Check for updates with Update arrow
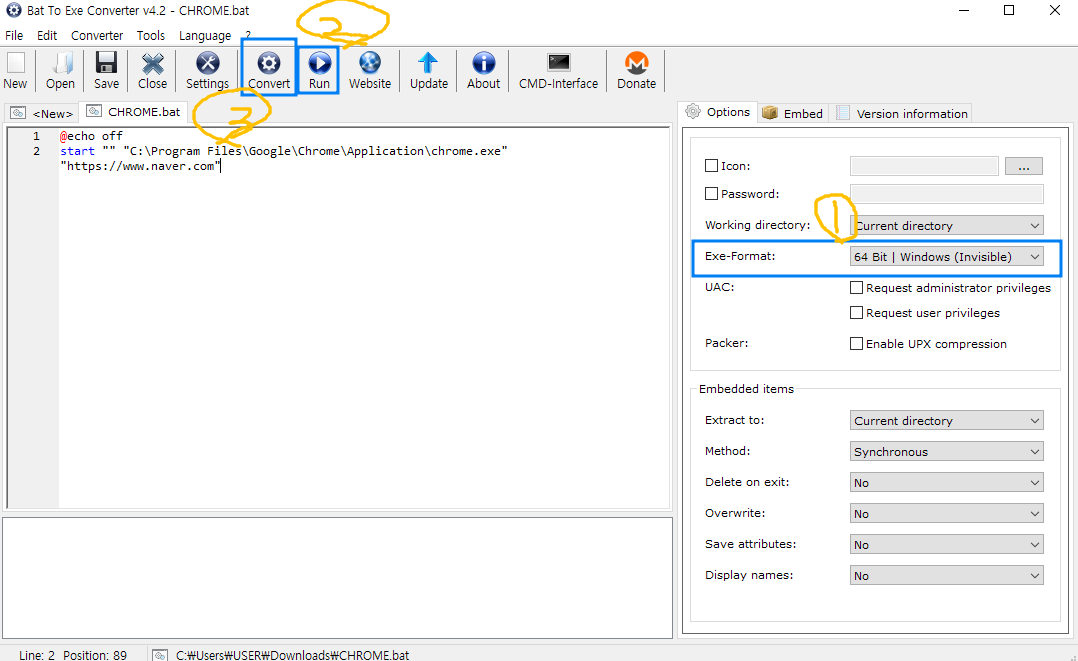The image size is (1078, 661). [428, 63]
